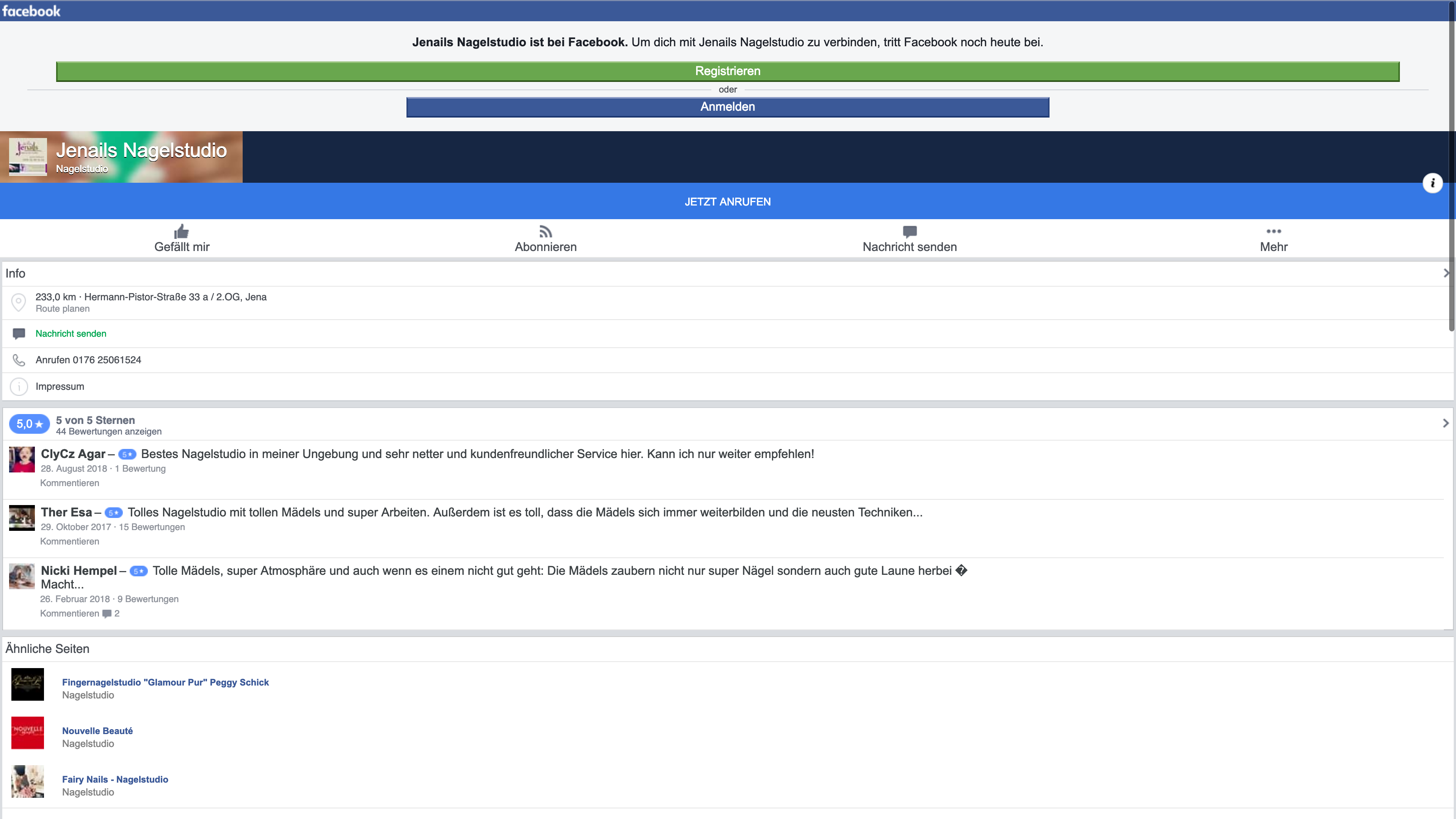Open Nouvelle Beauté page thumbnail
This screenshot has width=1456, height=819.
(28, 733)
